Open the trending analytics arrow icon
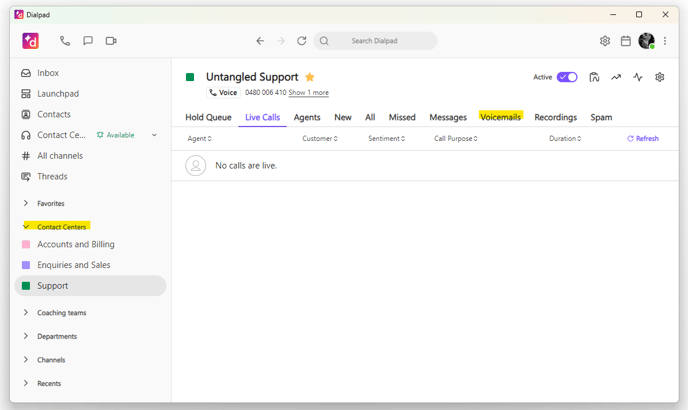688x410 pixels. click(616, 77)
